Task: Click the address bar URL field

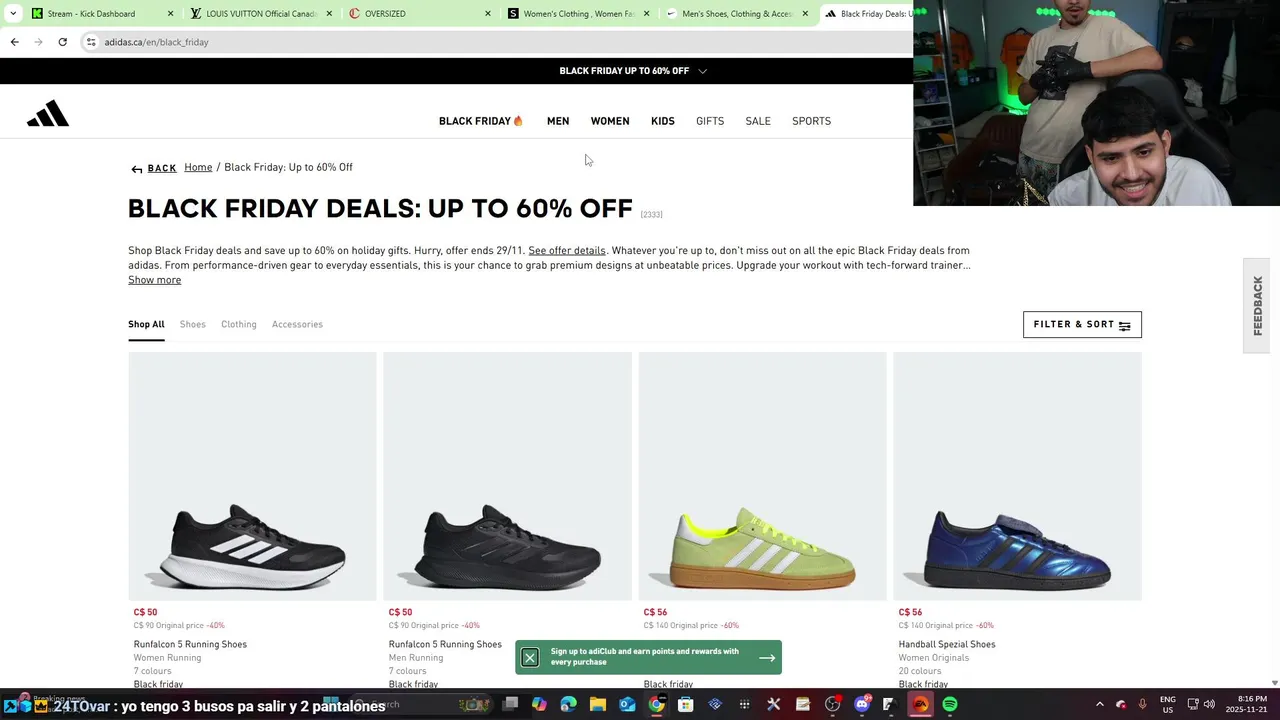Action: coord(400,42)
